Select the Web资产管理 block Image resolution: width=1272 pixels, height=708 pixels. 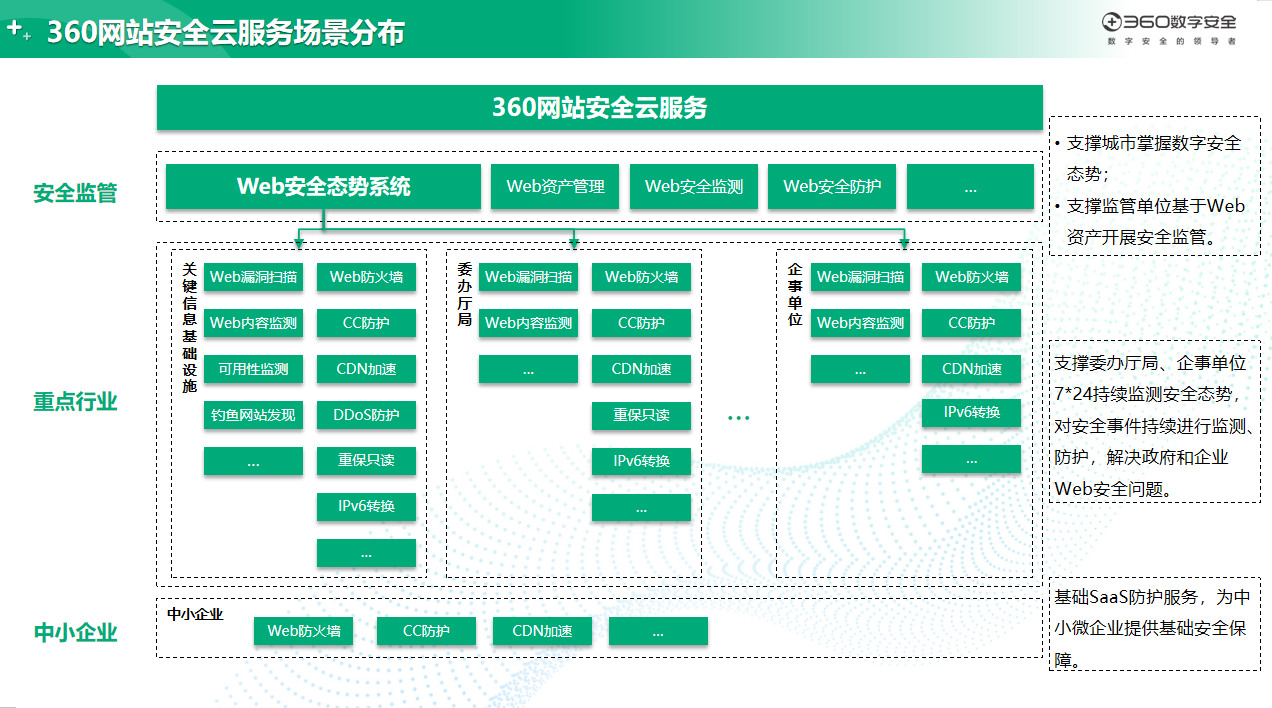point(555,187)
